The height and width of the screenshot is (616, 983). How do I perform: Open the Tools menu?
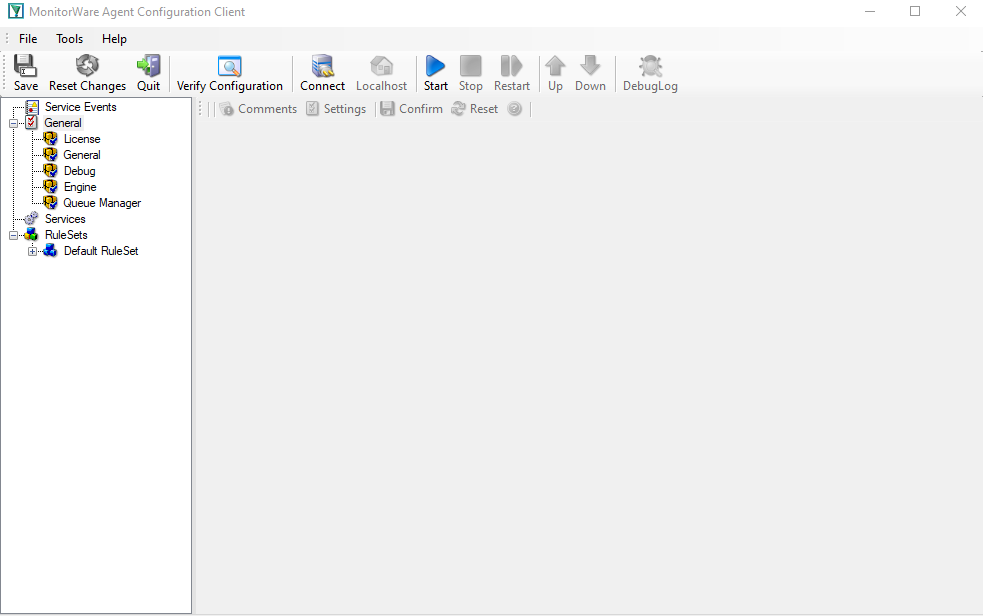coord(70,39)
